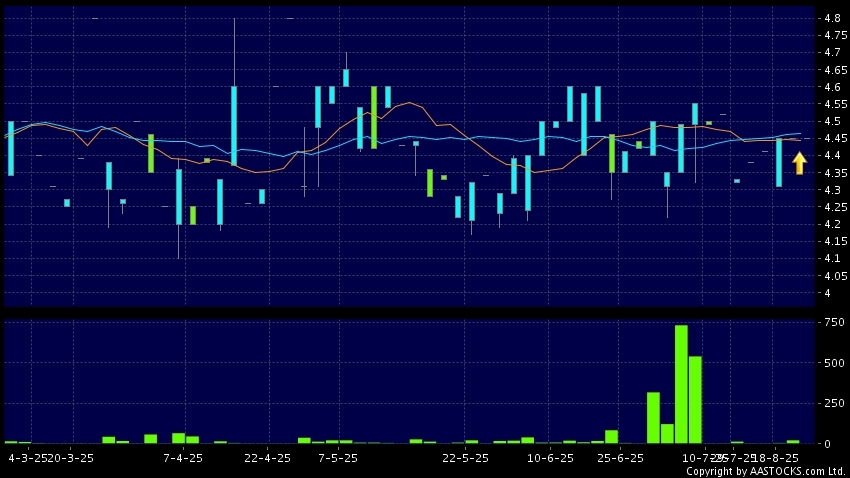
Task: Click the 4.15 price axis label
Action: (835, 241)
